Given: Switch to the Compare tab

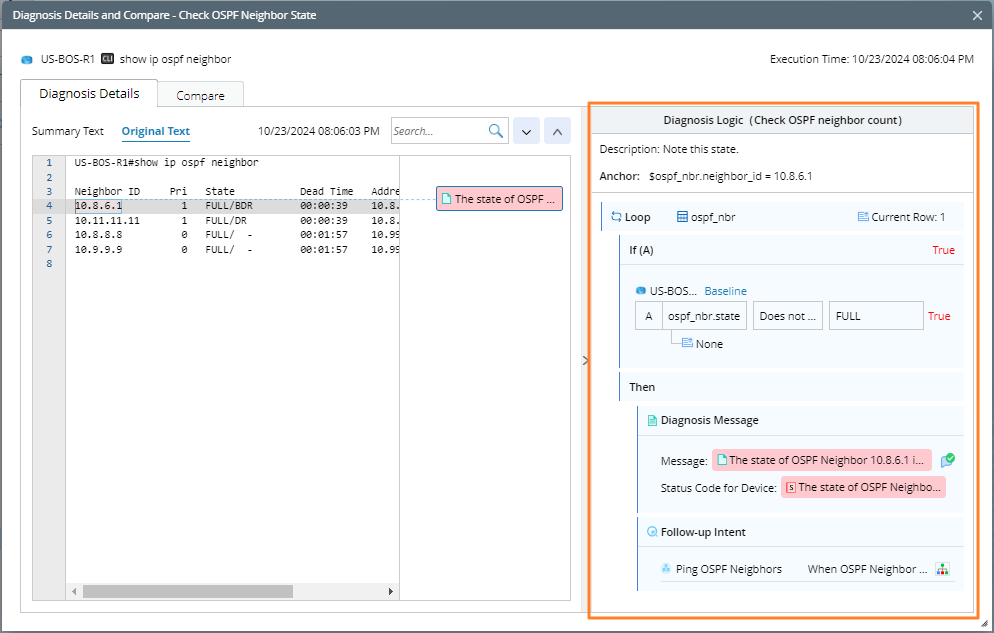Looking at the screenshot, I should click(x=200, y=96).
